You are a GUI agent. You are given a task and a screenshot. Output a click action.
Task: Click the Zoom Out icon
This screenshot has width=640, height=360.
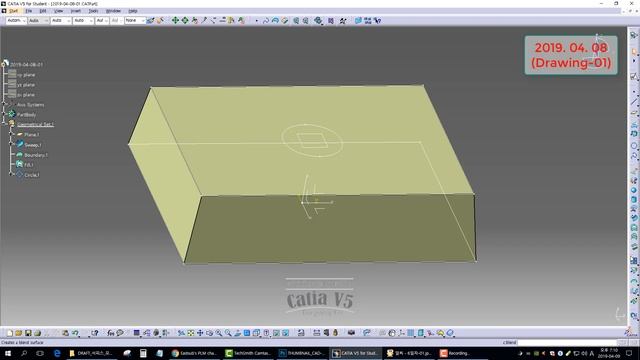point(228,333)
